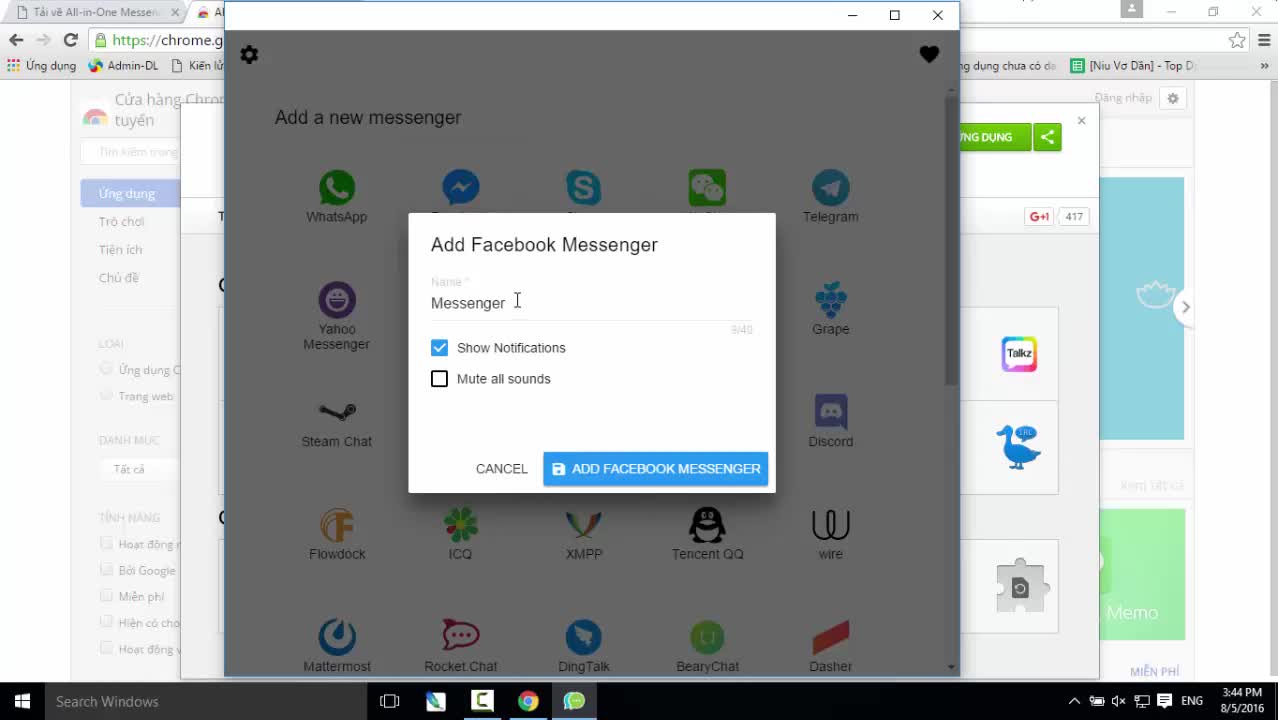Show hidden system tray icons
This screenshot has height=720, width=1278.
pos(1074,701)
